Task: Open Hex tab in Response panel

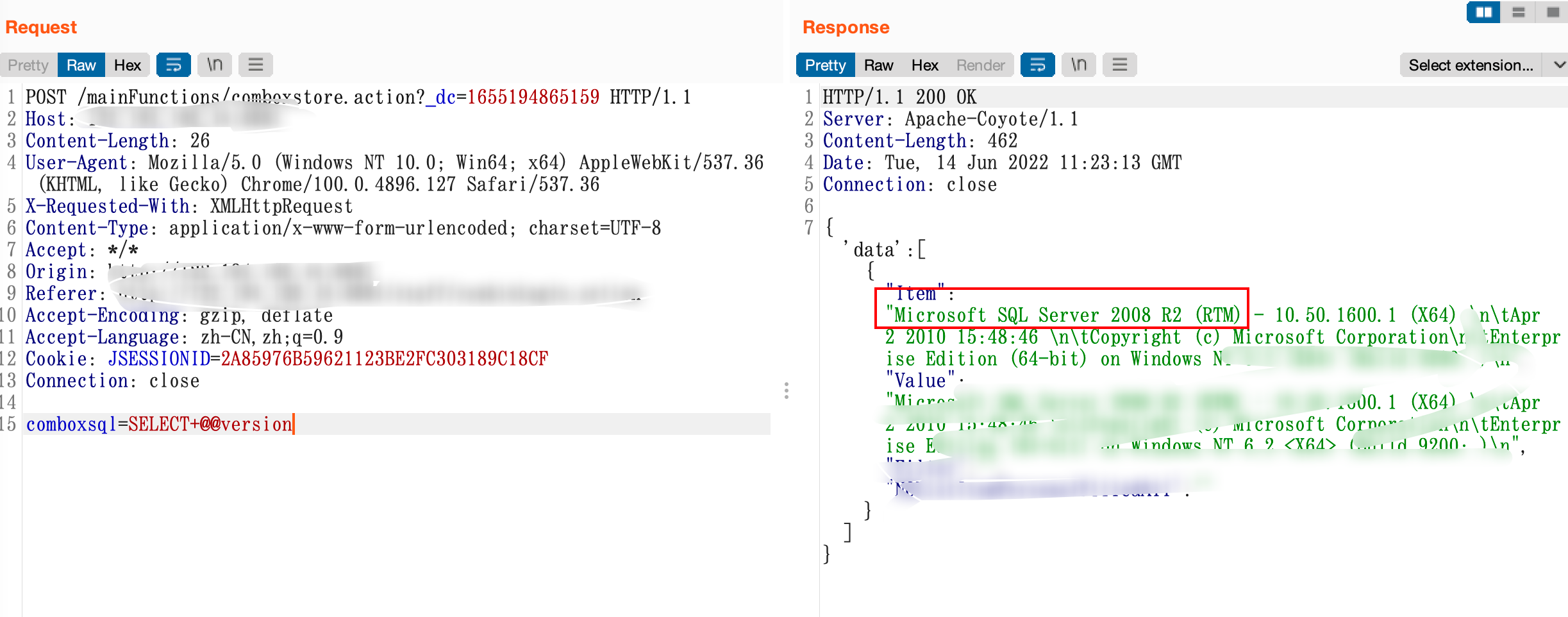Action: 924,65
